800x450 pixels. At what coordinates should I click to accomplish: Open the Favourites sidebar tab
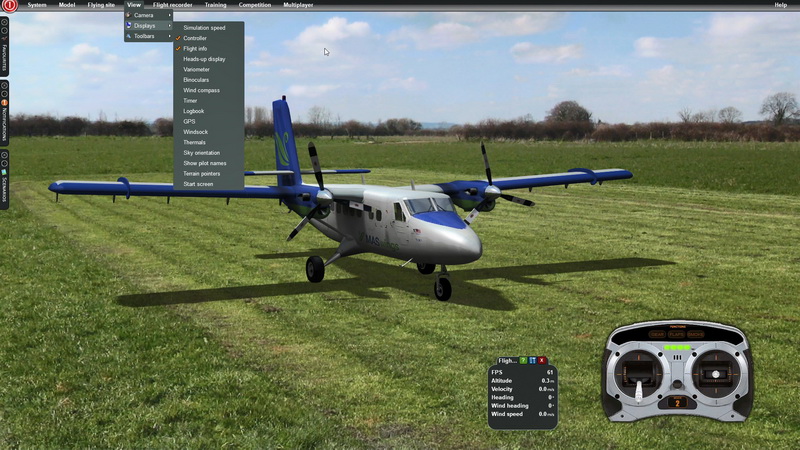click(4, 47)
